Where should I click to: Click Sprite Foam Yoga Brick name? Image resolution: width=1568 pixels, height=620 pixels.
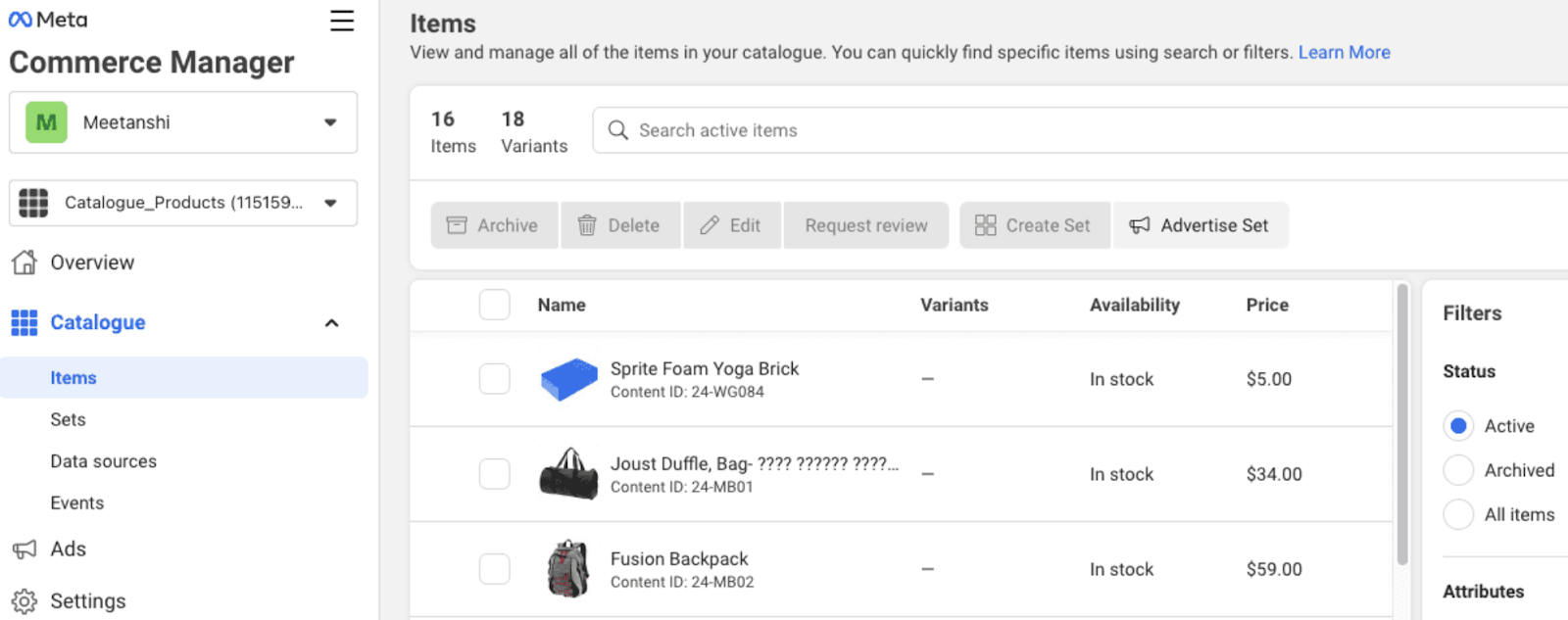point(705,368)
